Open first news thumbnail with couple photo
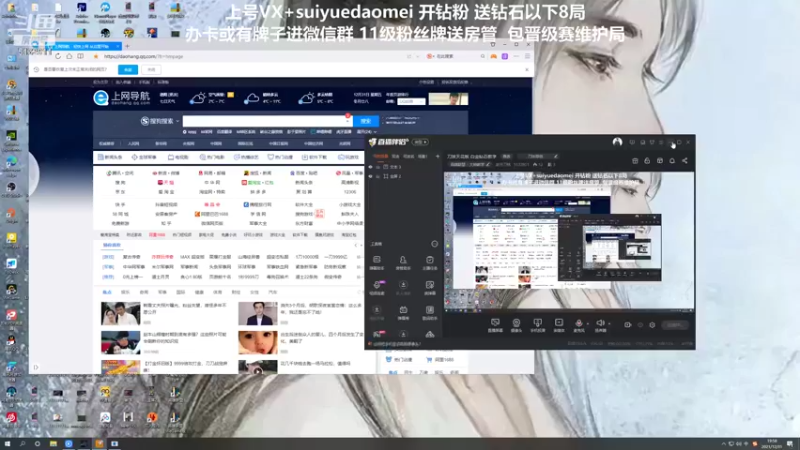 [120, 313]
